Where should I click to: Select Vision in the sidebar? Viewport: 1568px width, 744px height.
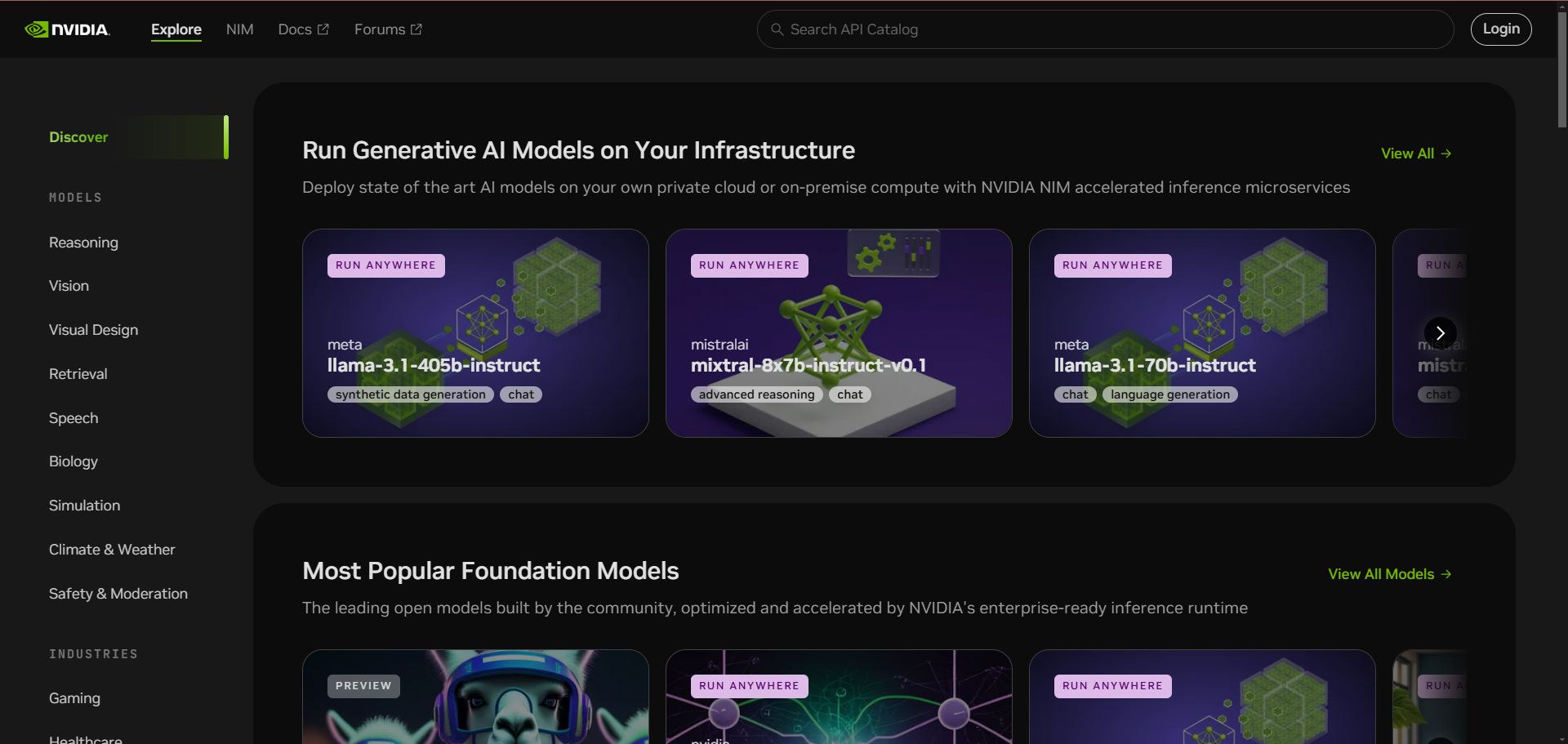69,286
